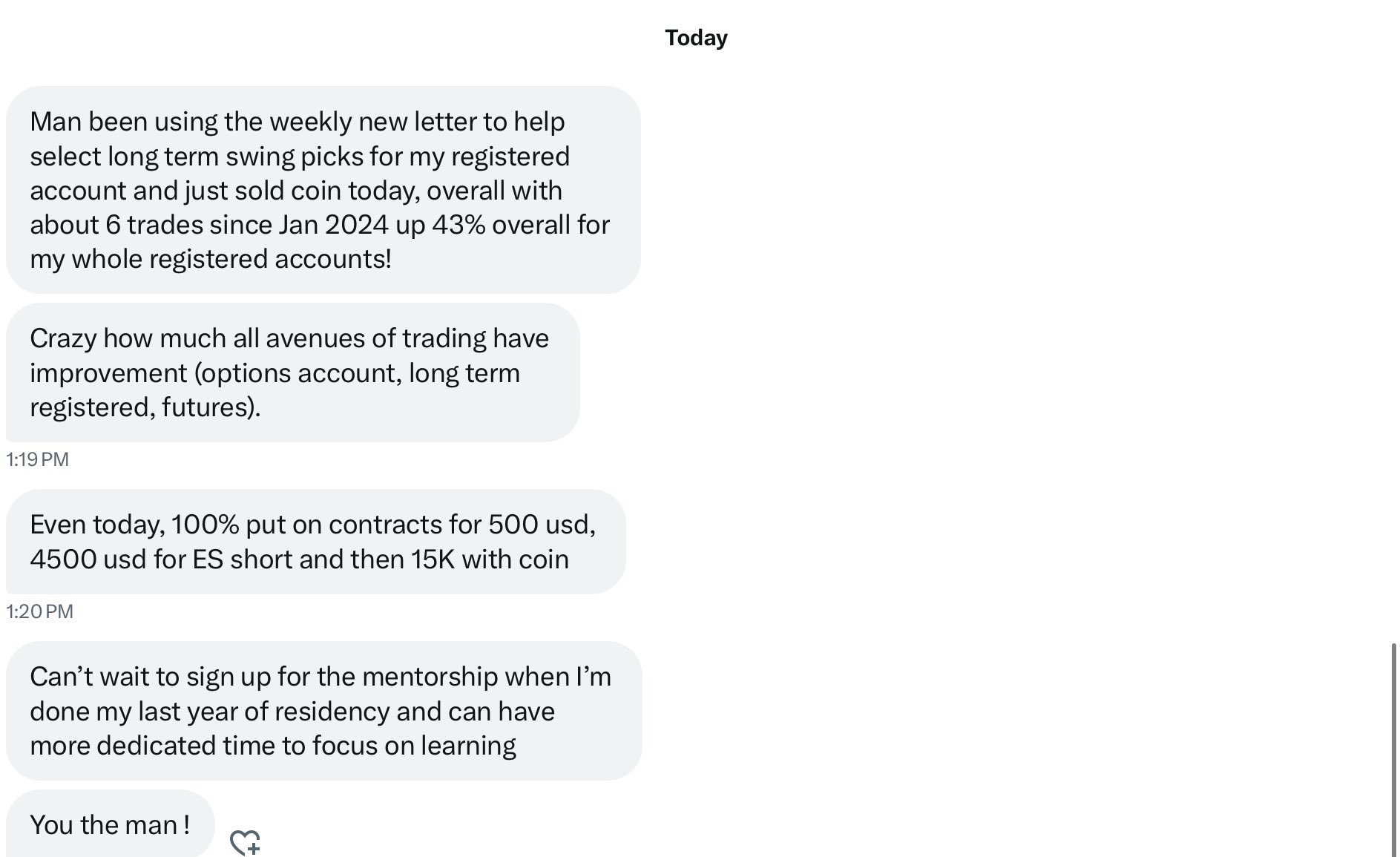Select the message starting "Even today, 100% put"
The width and height of the screenshot is (1400, 857).
(x=315, y=542)
